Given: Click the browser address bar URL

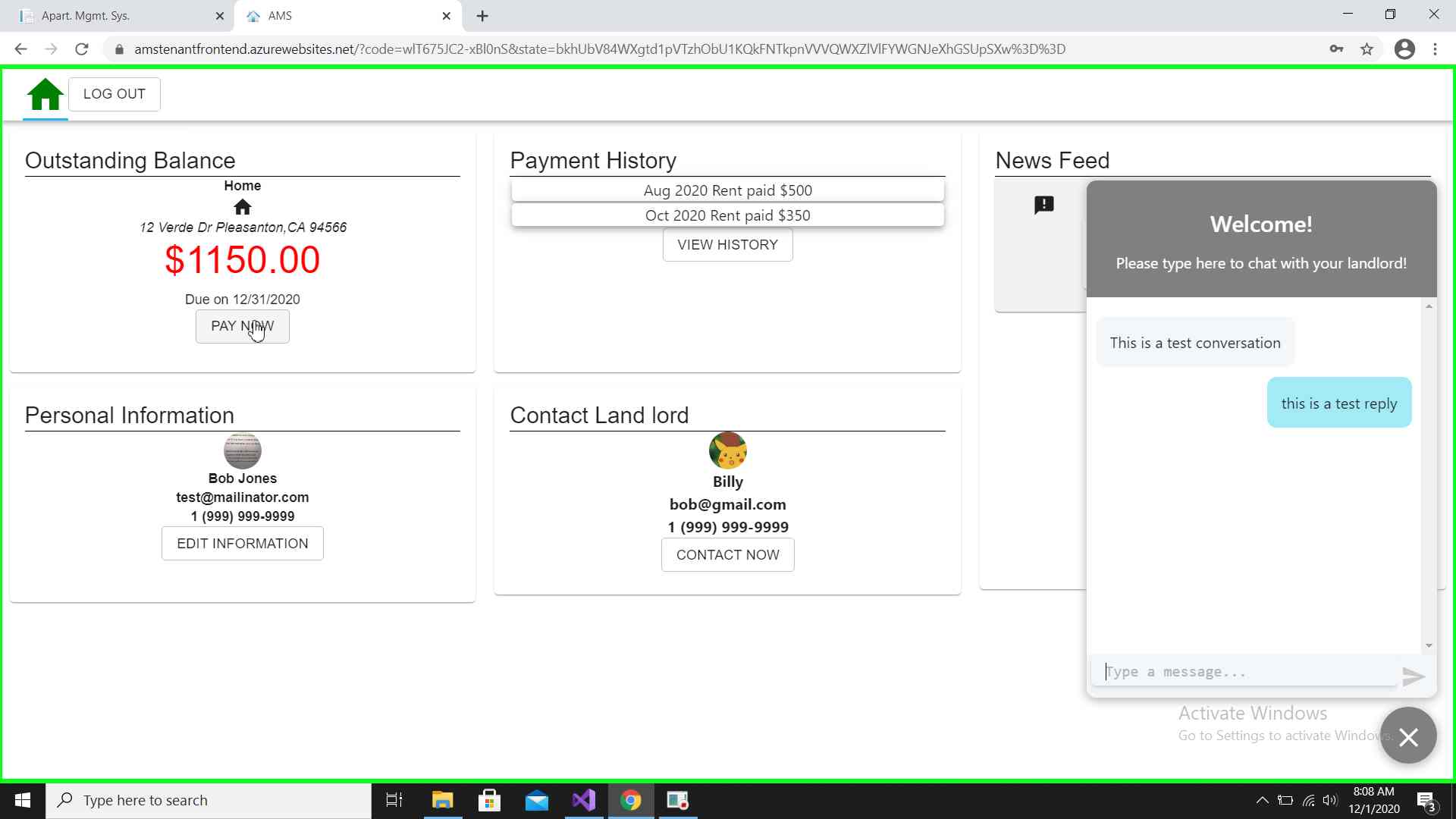Looking at the screenshot, I should [599, 49].
